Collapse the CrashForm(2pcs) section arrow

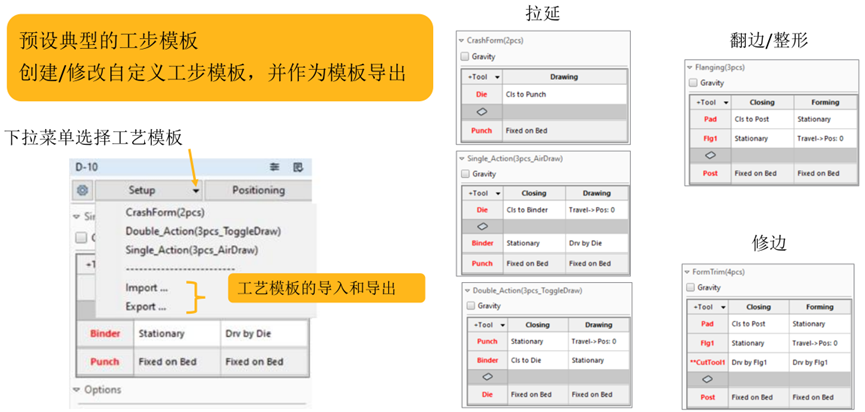(461, 41)
